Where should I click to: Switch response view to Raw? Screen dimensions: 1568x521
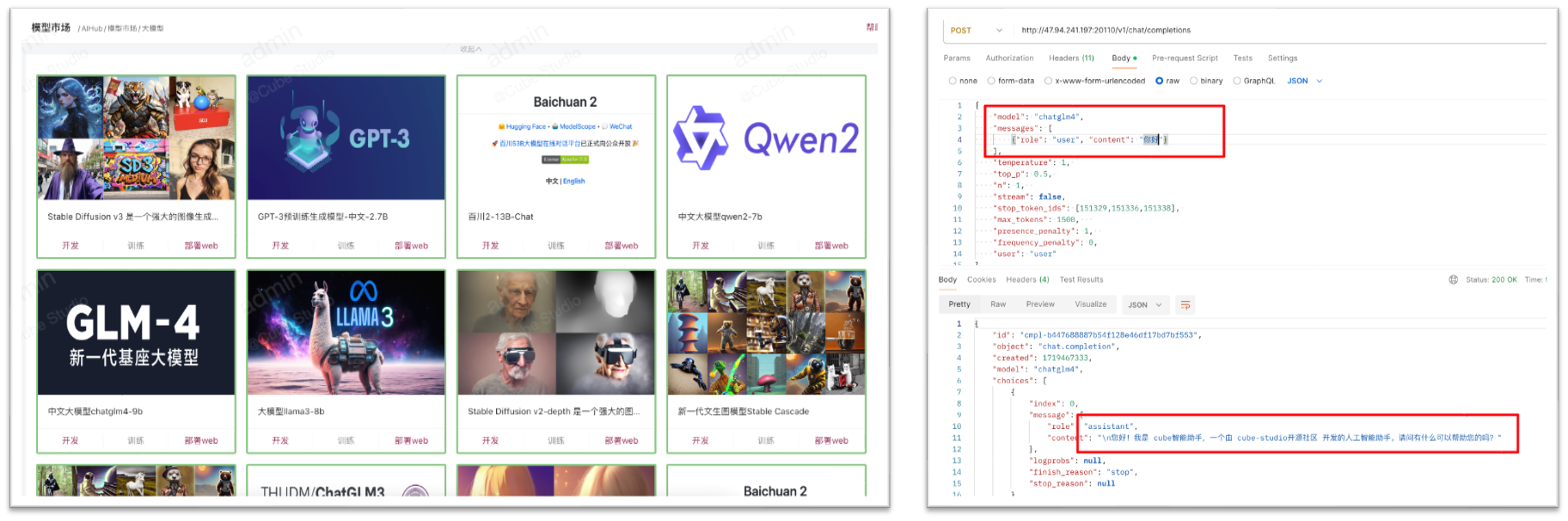coord(998,304)
